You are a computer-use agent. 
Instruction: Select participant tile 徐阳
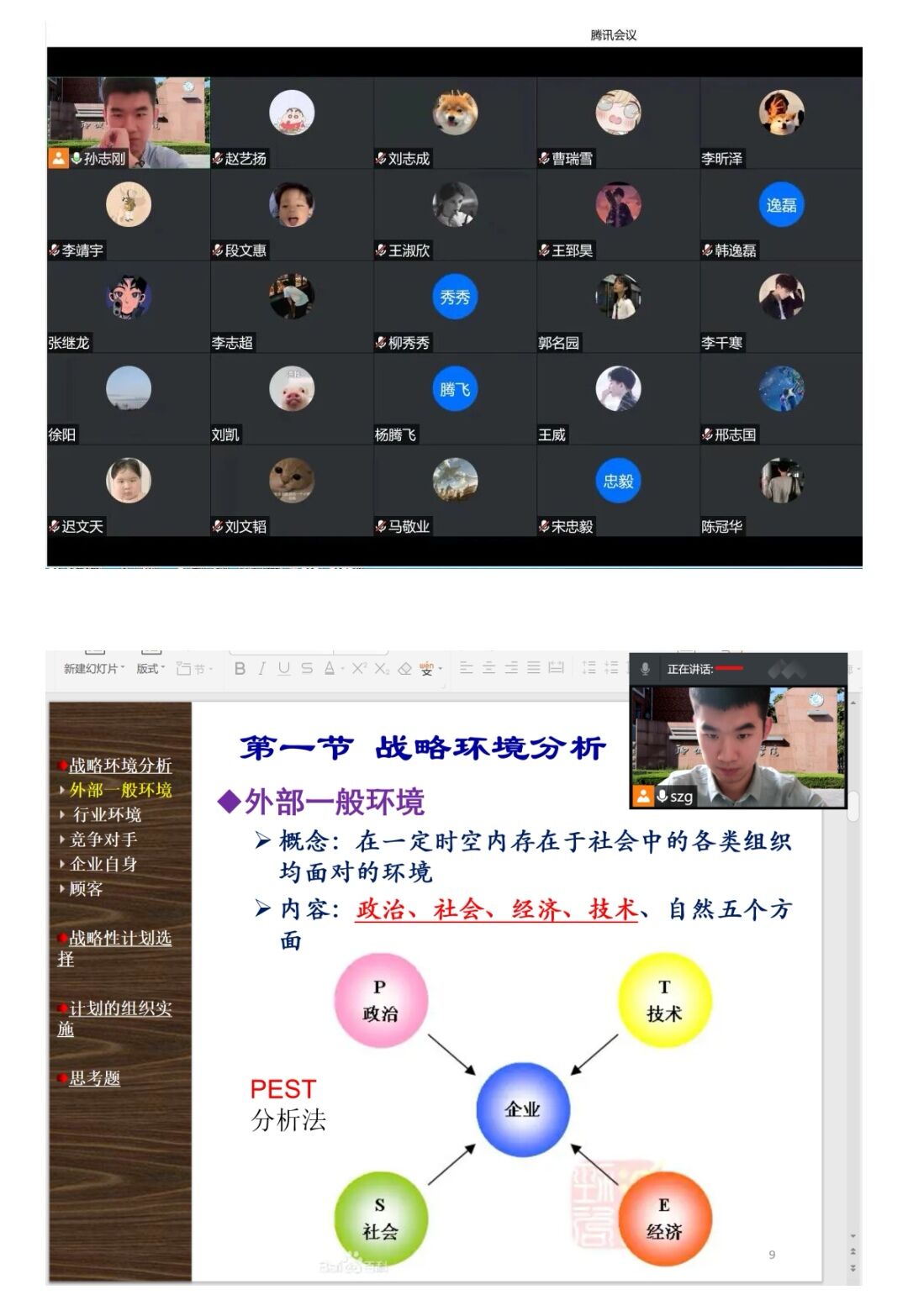pyautogui.click(x=129, y=399)
